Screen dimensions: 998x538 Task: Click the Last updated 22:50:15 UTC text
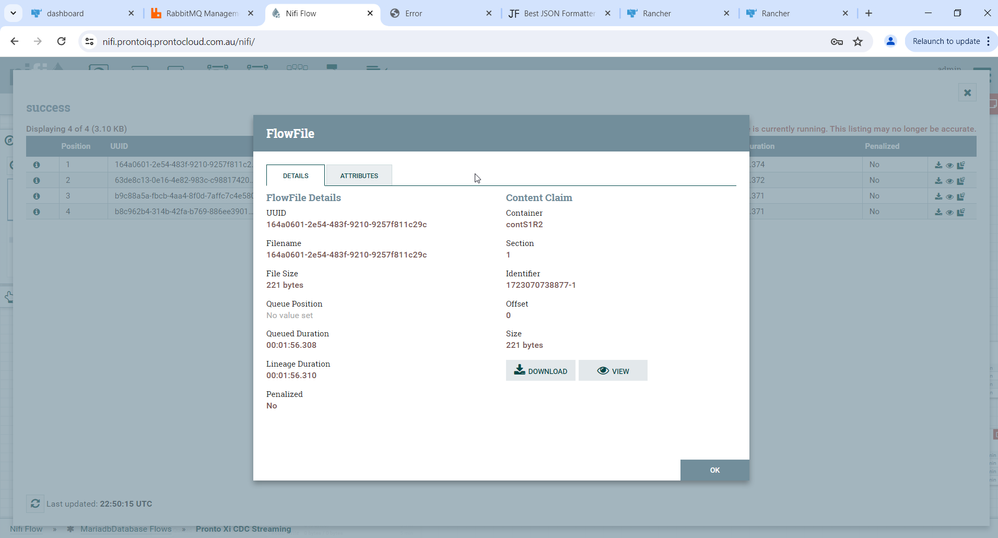[x=99, y=504]
